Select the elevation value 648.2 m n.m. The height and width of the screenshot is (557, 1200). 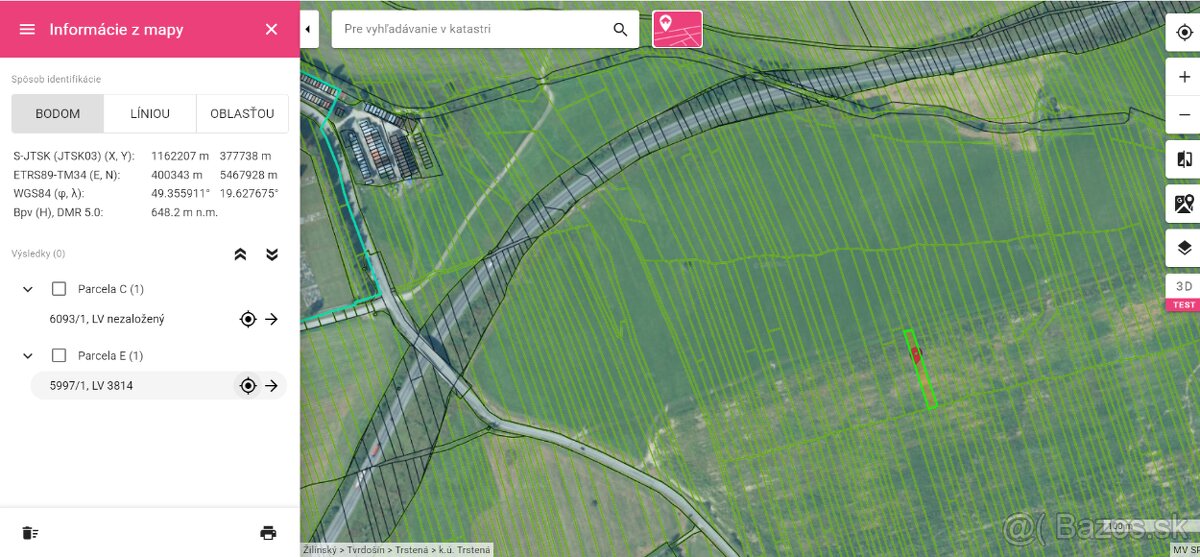point(184,213)
